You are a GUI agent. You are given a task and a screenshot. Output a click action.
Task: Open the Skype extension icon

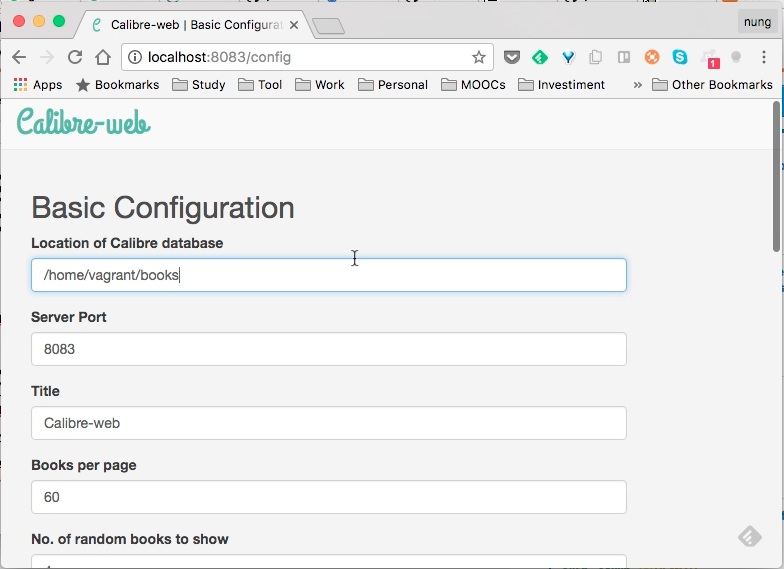tap(680, 57)
